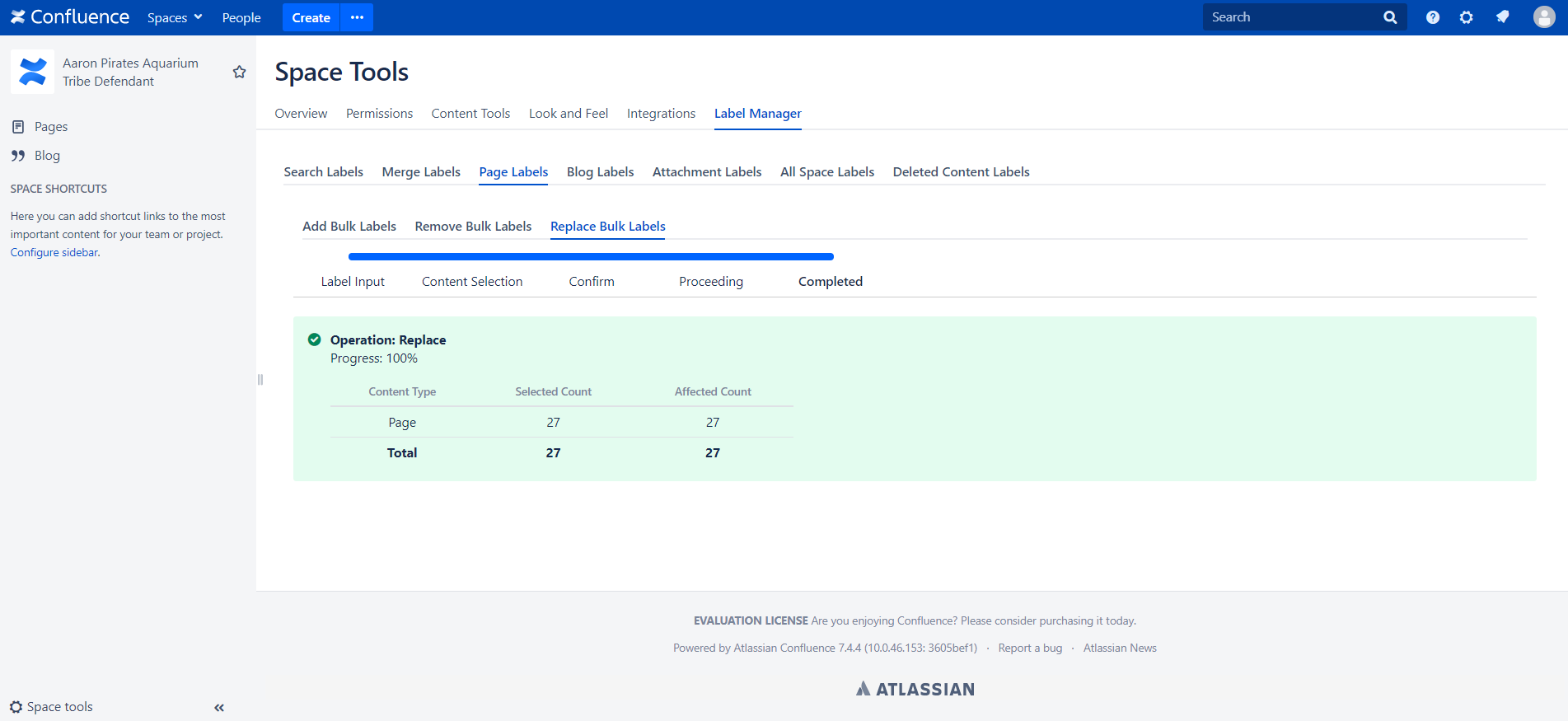
Task: Expand the Spaces dropdown menu
Action: click(175, 17)
